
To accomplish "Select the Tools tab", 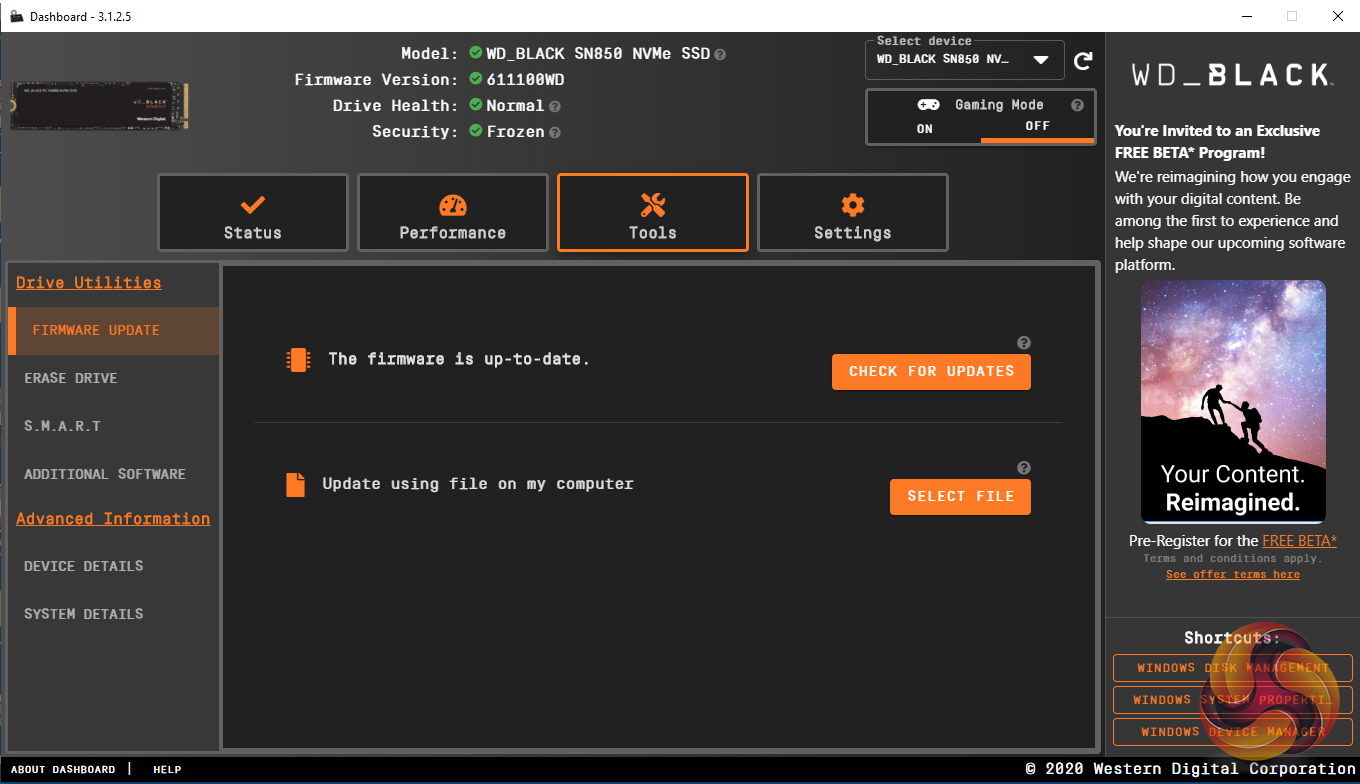I will click(x=653, y=213).
